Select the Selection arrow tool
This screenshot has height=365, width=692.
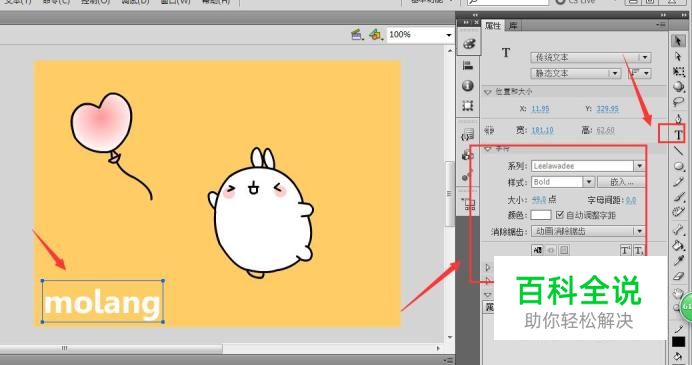(x=678, y=41)
